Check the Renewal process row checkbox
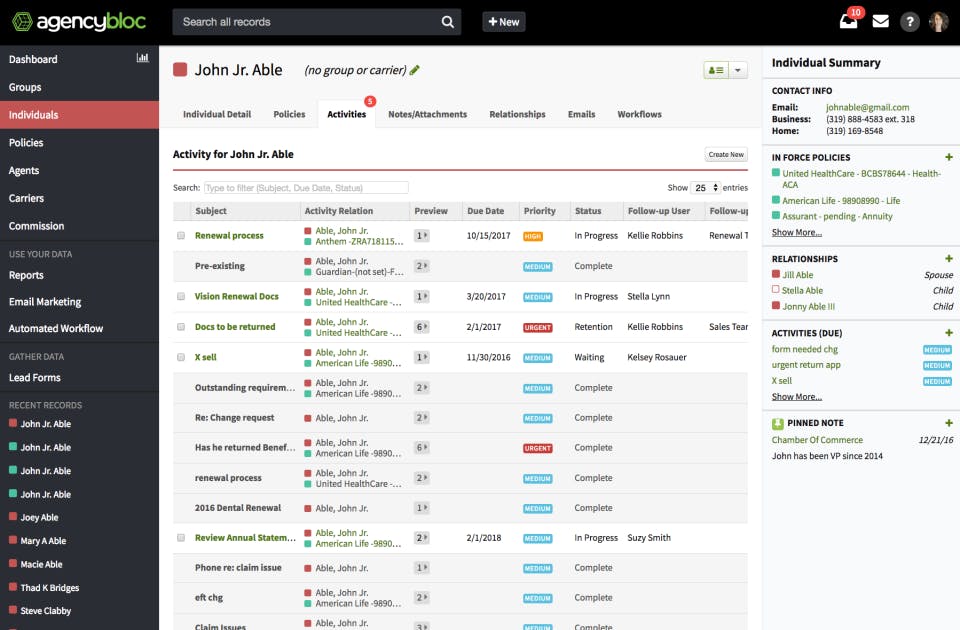The width and height of the screenshot is (960, 630). point(181,236)
